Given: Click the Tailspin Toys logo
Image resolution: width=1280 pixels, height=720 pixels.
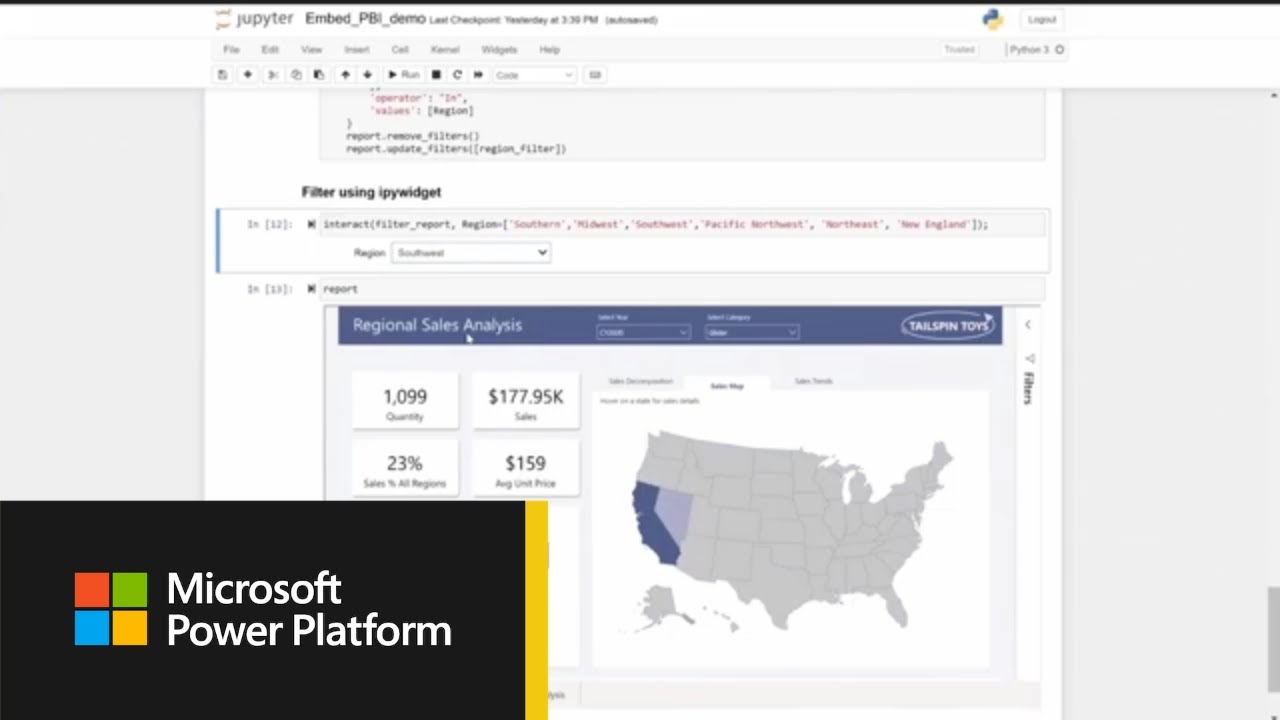Looking at the screenshot, I should (x=947, y=325).
